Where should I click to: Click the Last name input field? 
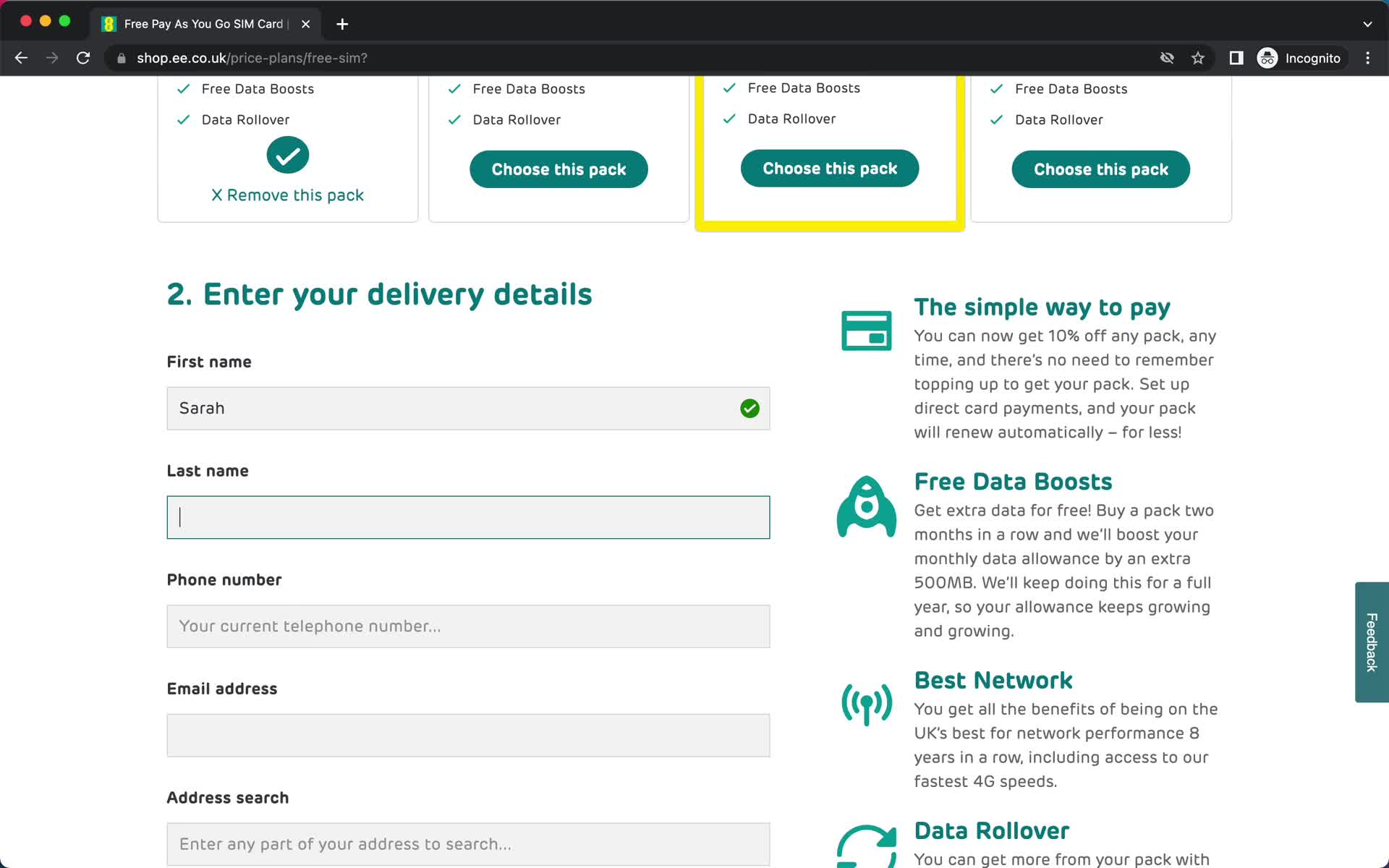pos(468,517)
